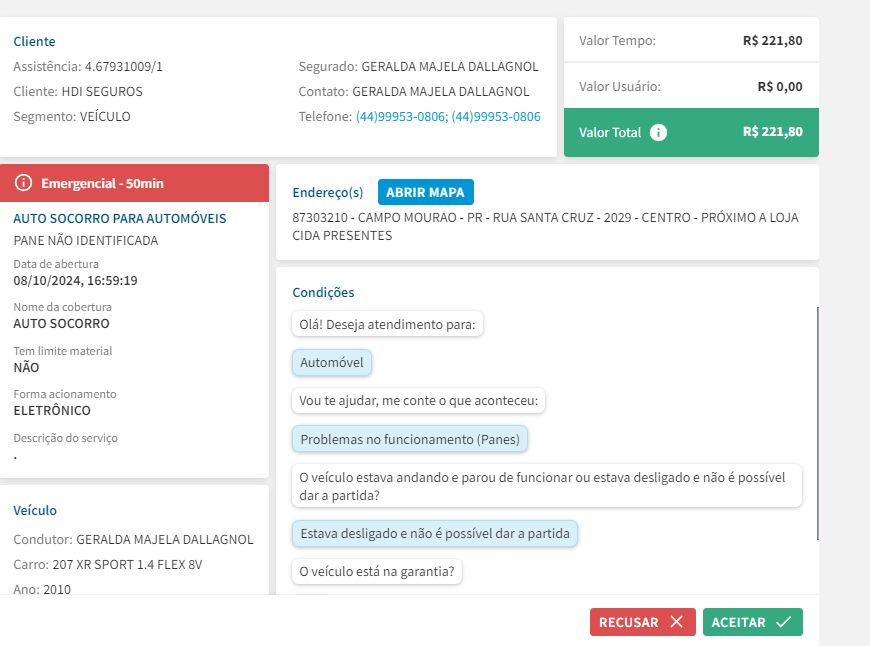Pick the 'Estava desligado' answer bubble
Image resolution: width=870 pixels, height=646 pixels.
pos(434,533)
